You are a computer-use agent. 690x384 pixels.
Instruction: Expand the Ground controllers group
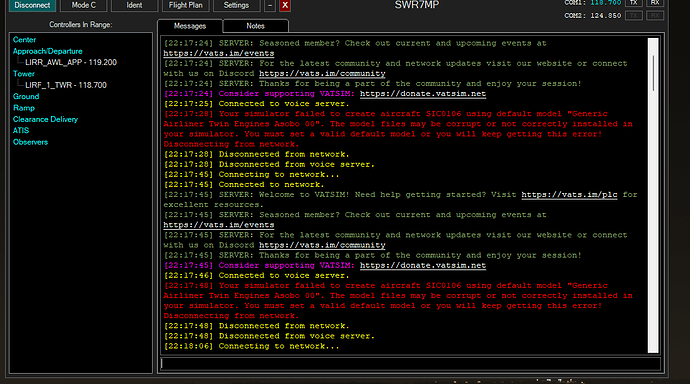26,96
